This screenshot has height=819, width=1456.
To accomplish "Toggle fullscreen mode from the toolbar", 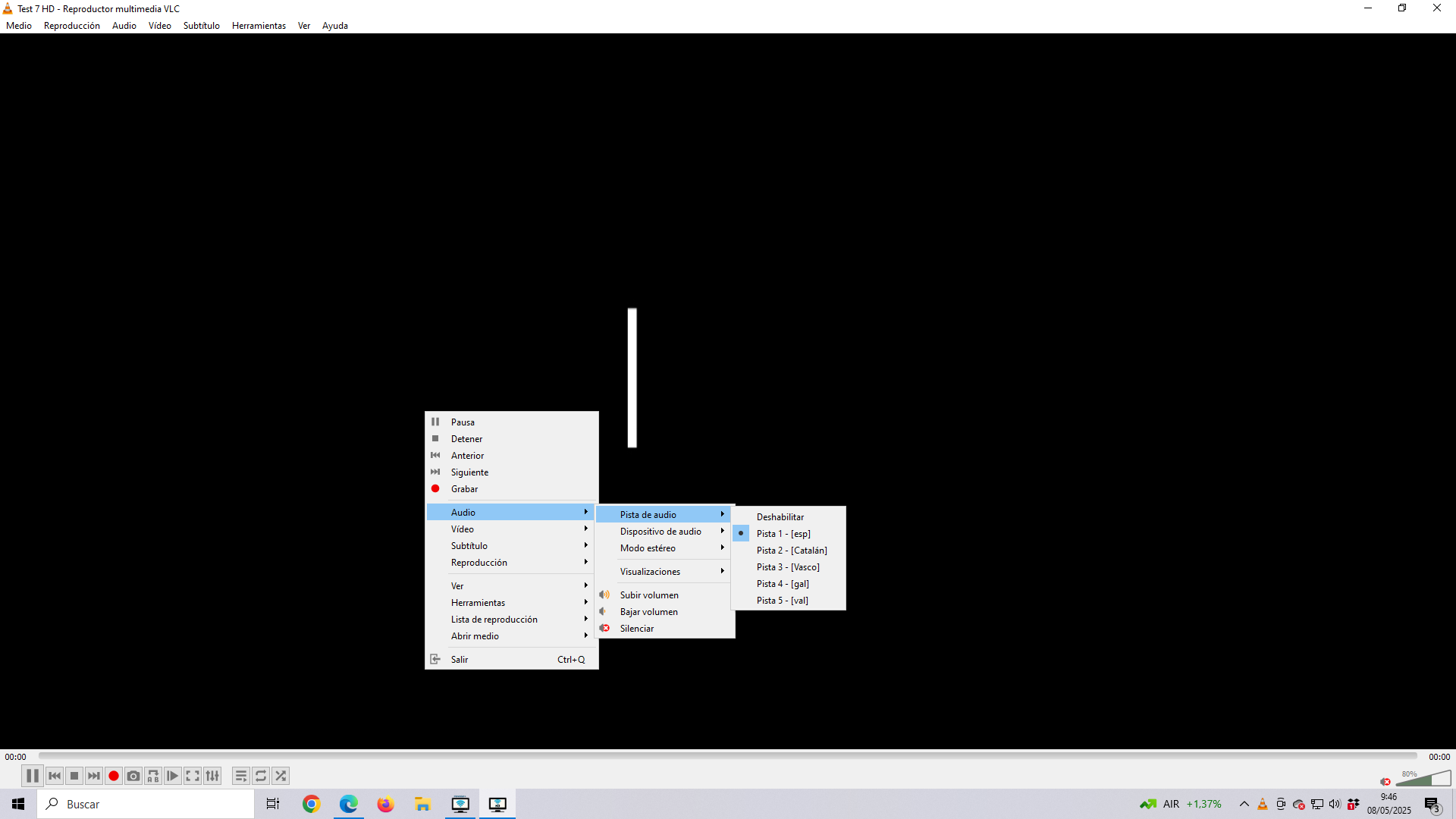I will click(193, 776).
